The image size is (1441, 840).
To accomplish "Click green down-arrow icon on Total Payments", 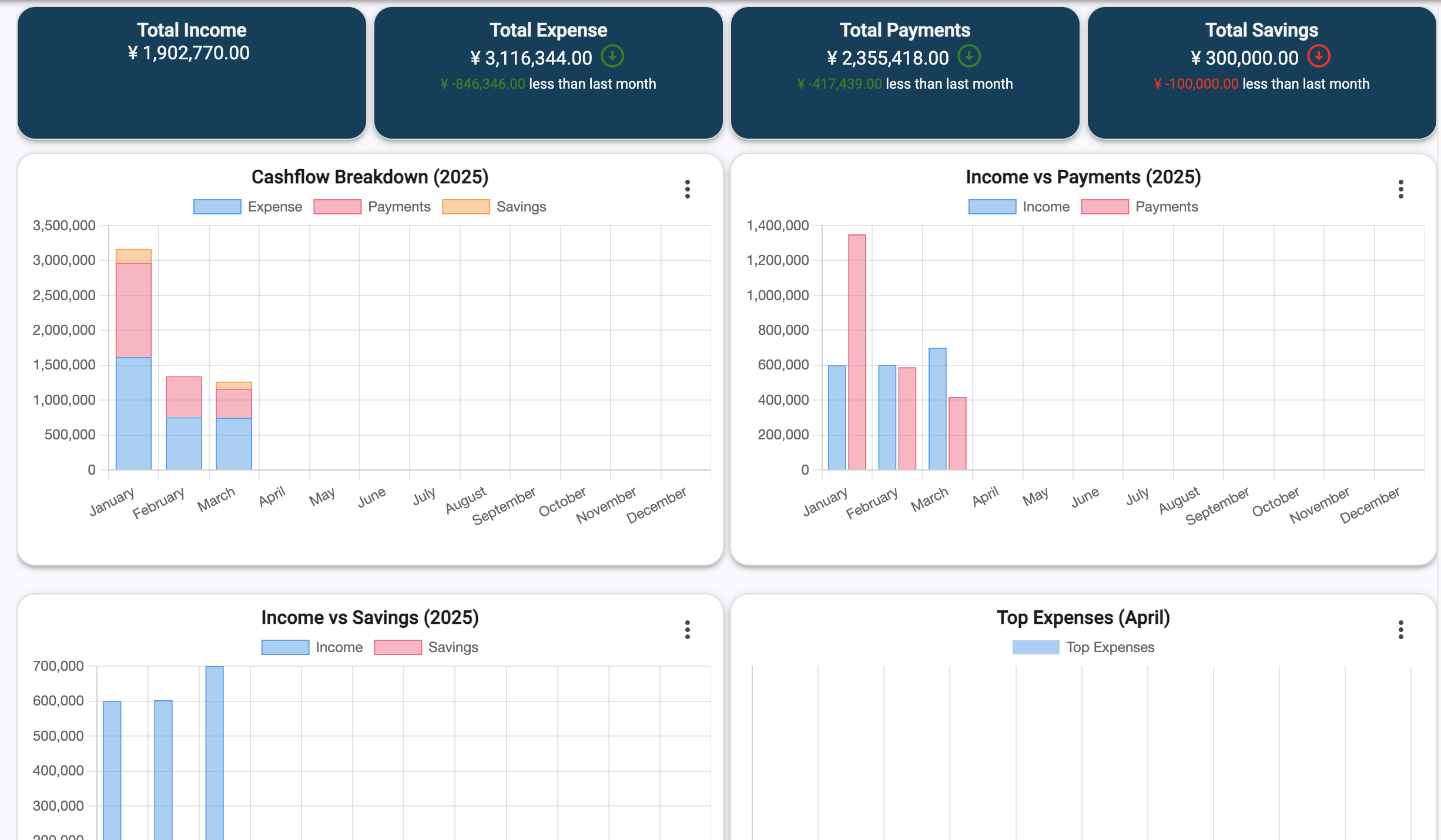I will click(969, 56).
